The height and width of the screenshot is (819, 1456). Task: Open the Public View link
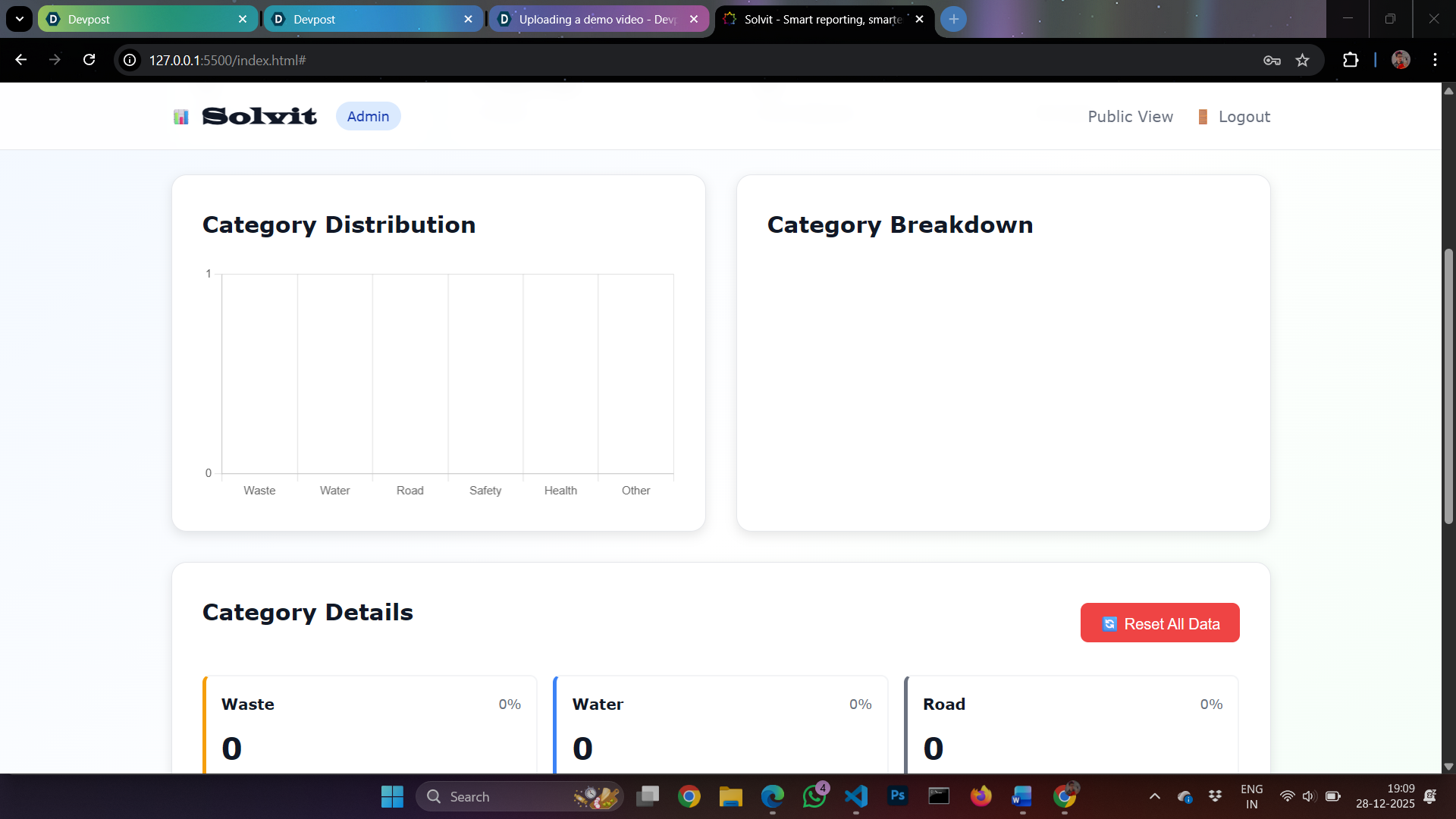pyautogui.click(x=1130, y=117)
